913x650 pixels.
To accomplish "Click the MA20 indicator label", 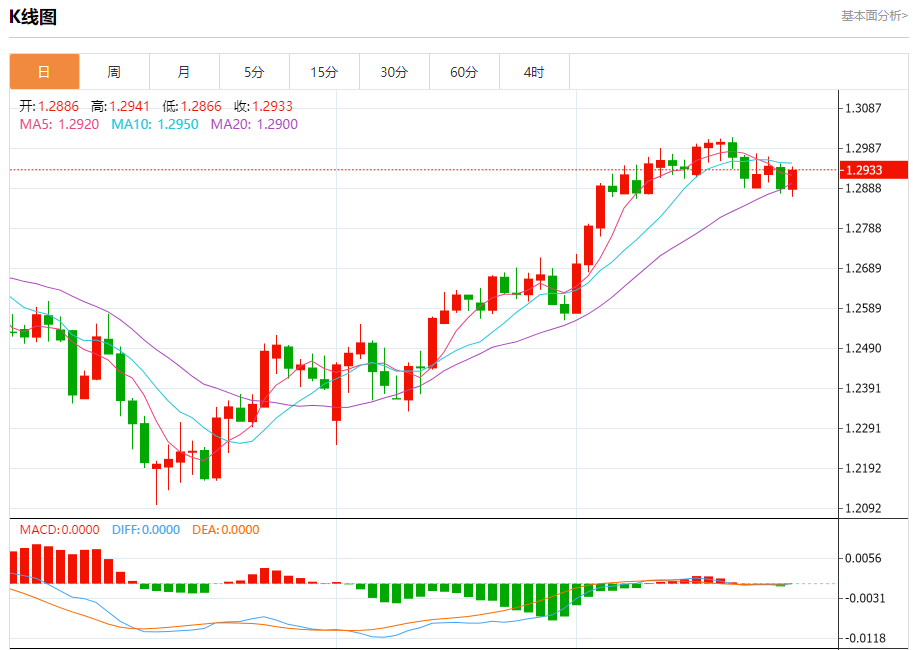I will coord(253,124).
